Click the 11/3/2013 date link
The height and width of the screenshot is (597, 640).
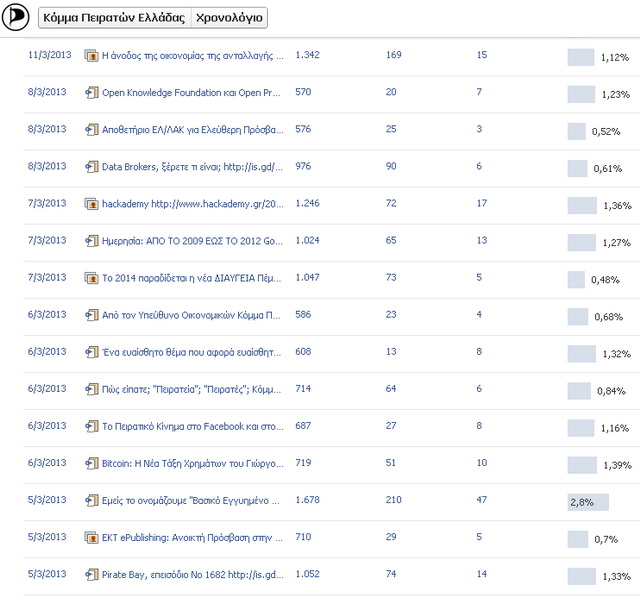point(47,55)
